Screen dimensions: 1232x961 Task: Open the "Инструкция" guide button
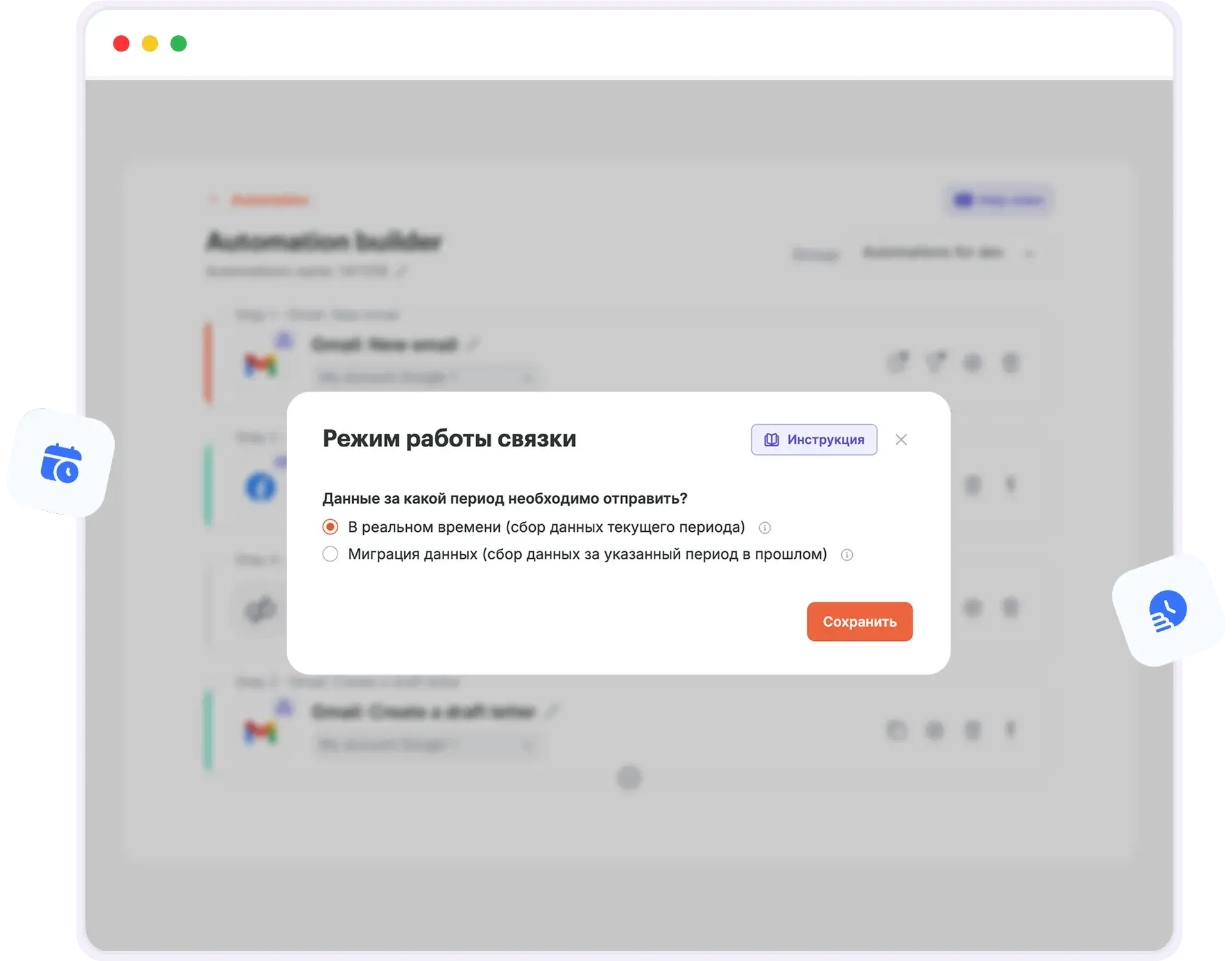814,440
